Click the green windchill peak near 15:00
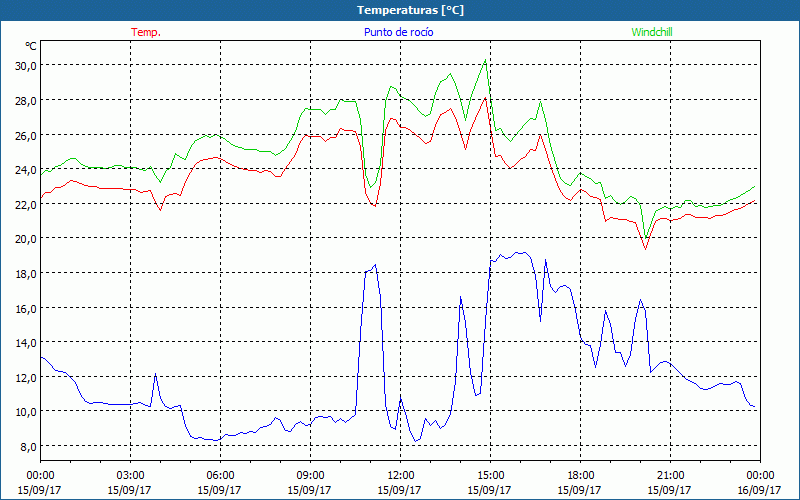The image size is (800, 500). [x=485, y=61]
